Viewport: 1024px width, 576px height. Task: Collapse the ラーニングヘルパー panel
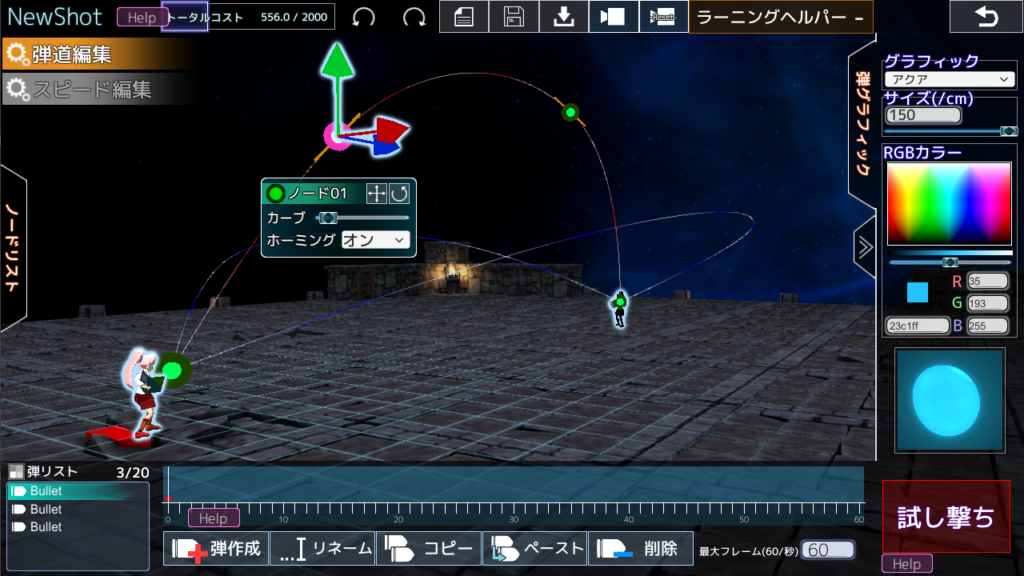pos(859,18)
